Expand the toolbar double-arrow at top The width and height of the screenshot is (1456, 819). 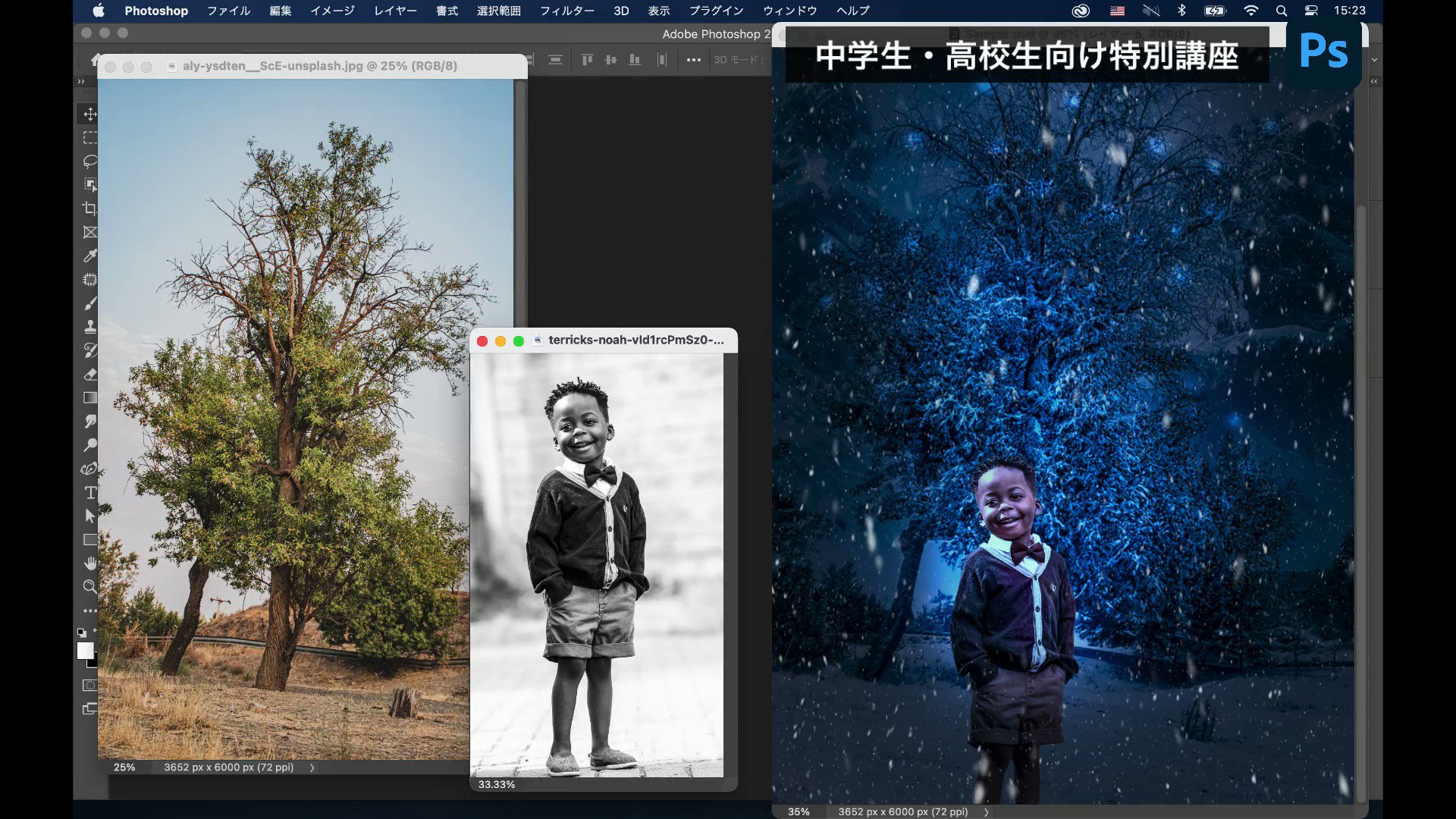(x=81, y=81)
